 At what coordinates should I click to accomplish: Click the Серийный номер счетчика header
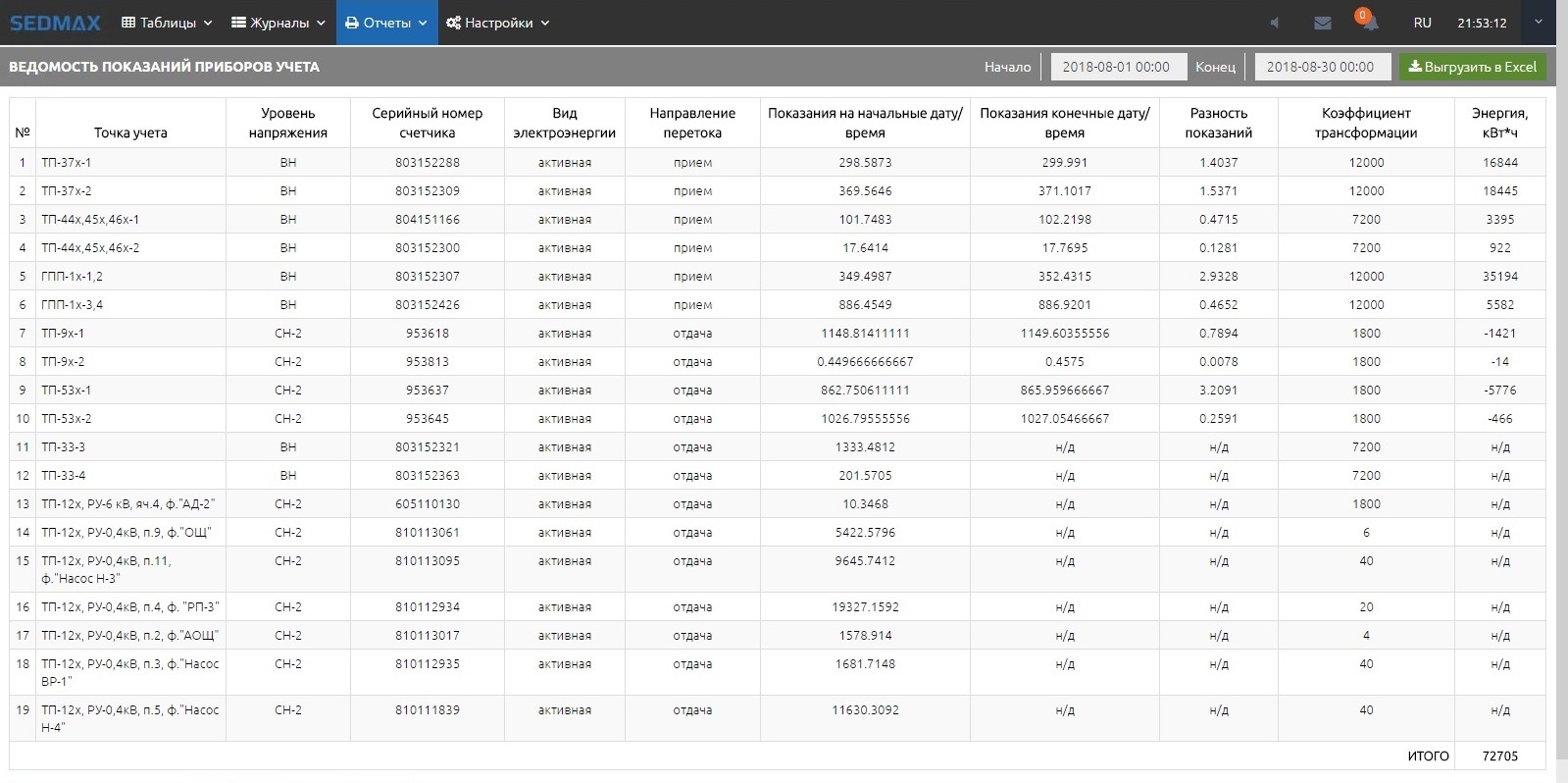(x=427, y=123)
